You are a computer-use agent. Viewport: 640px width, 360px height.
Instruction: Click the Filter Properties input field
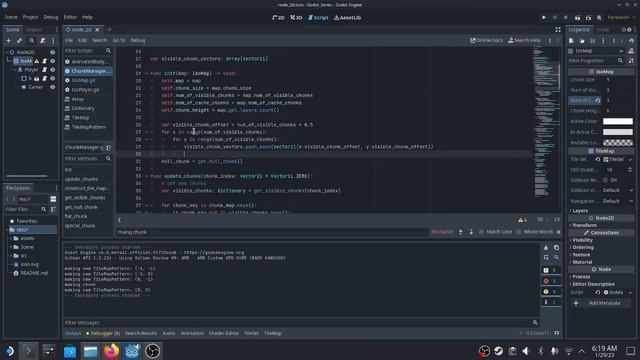click(x=596, y=61)
